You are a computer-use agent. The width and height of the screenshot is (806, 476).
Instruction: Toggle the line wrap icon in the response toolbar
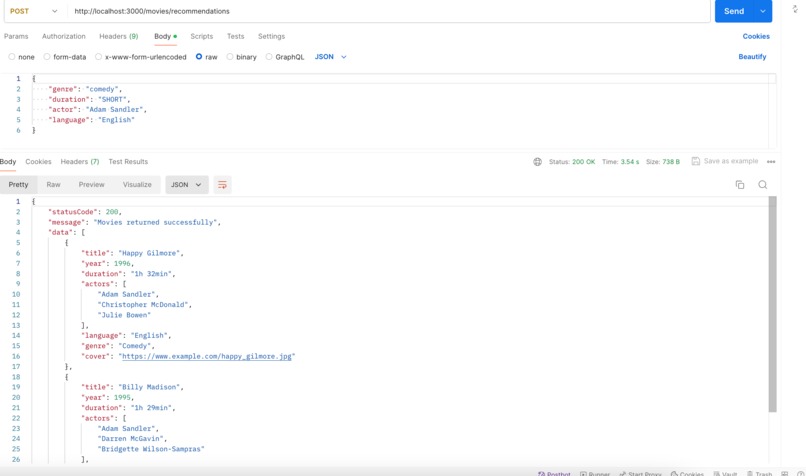tap(222, 185)
